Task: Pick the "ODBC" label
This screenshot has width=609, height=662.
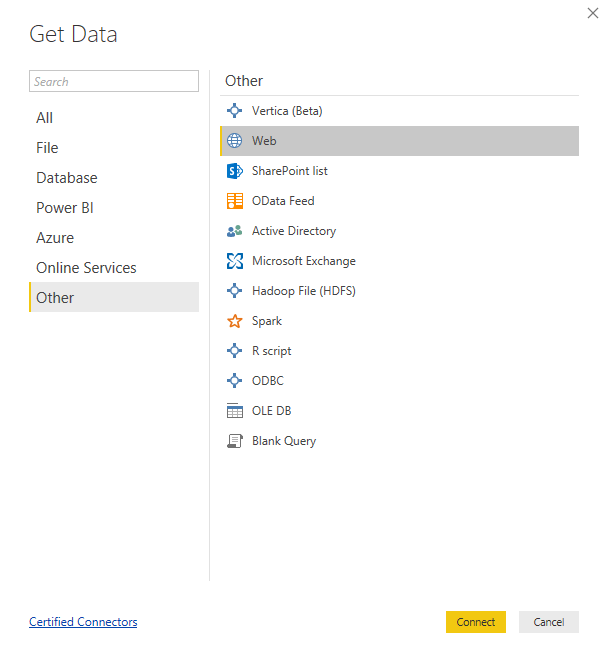Action: [268, 381]
